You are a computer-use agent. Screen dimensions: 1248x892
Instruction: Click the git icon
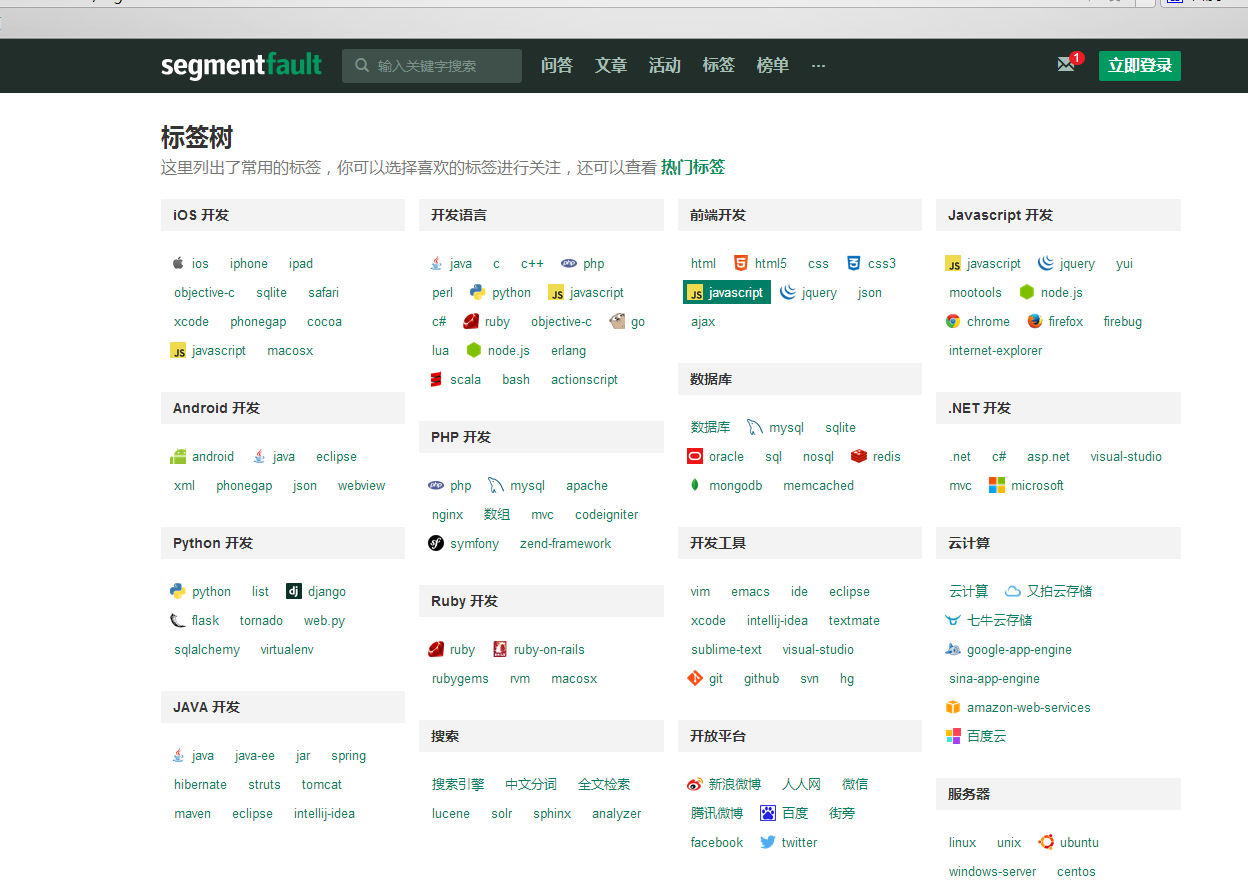695,678
